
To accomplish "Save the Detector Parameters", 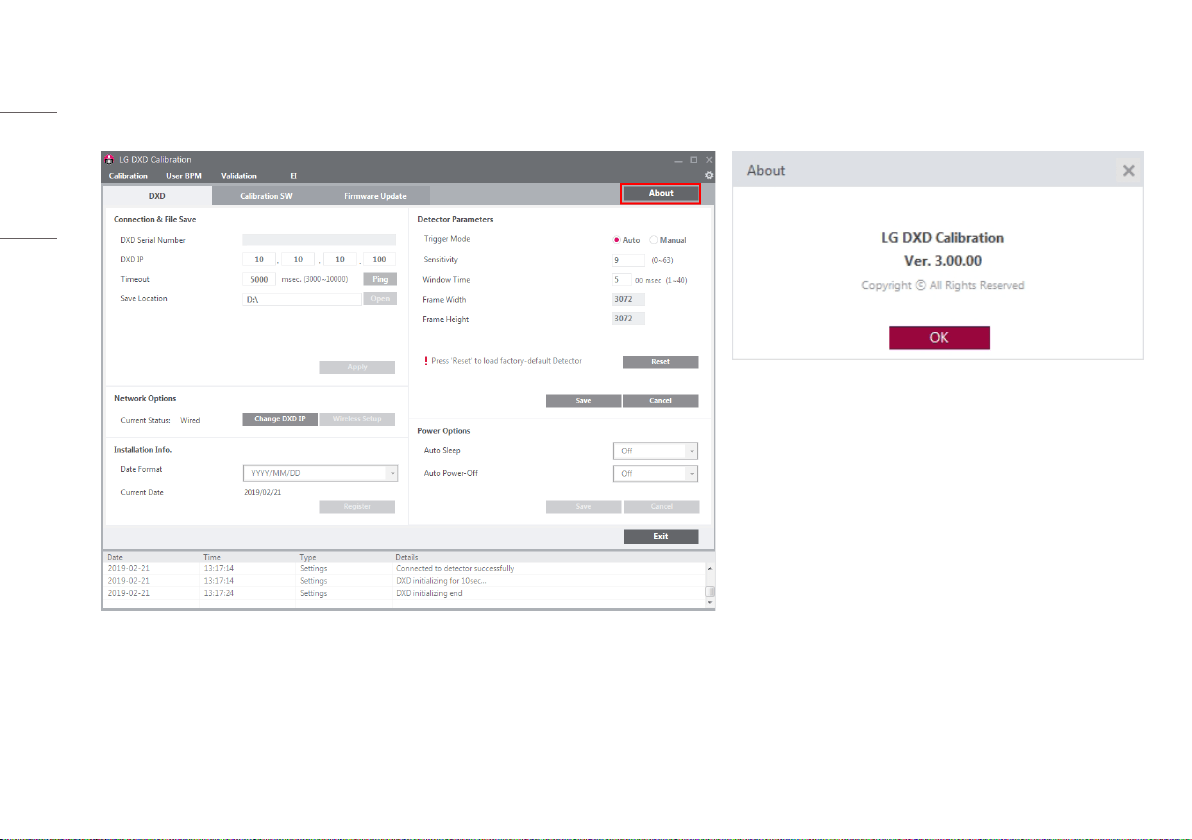I will tap(583, 401).
